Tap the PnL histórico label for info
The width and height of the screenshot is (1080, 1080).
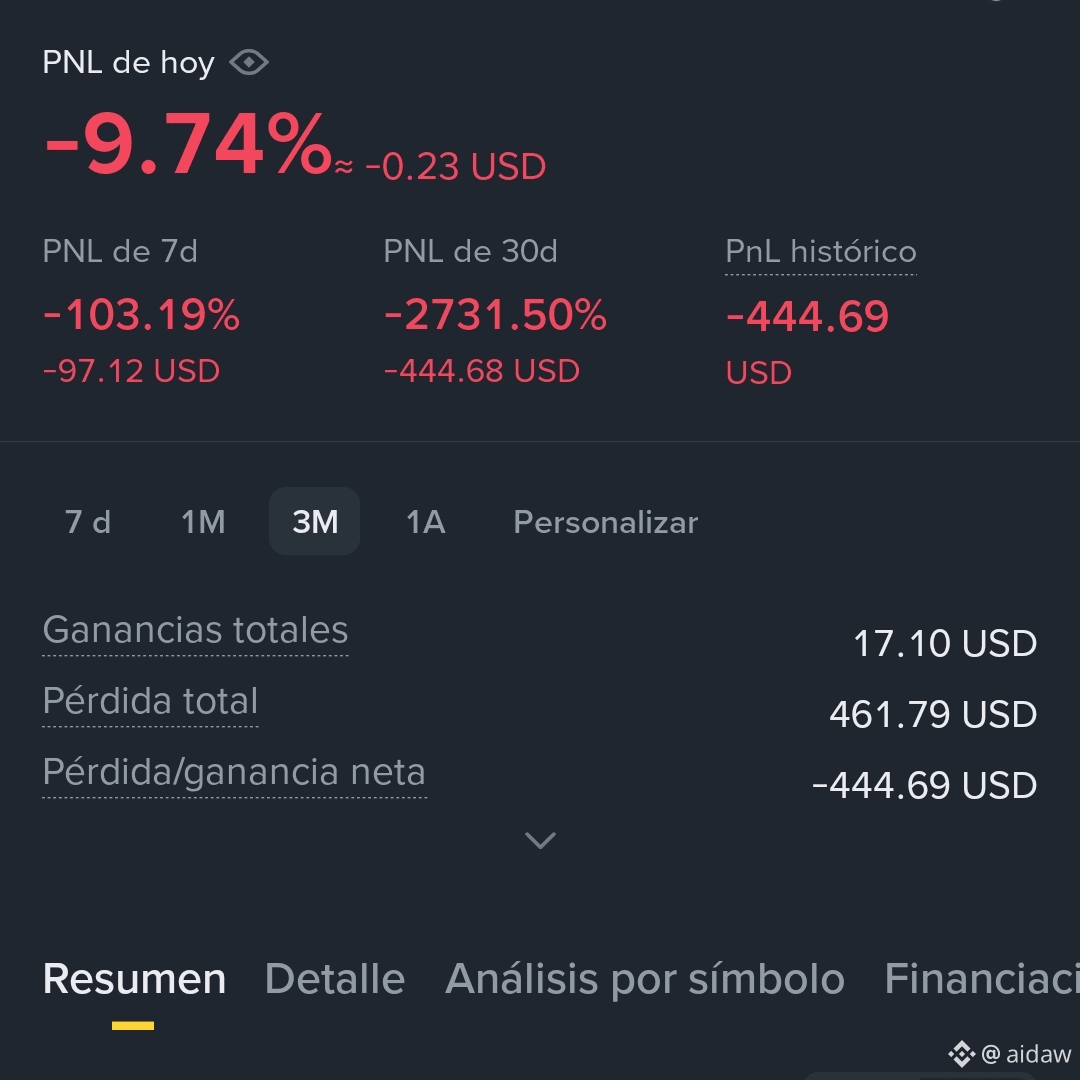click(x=820, y=251)
